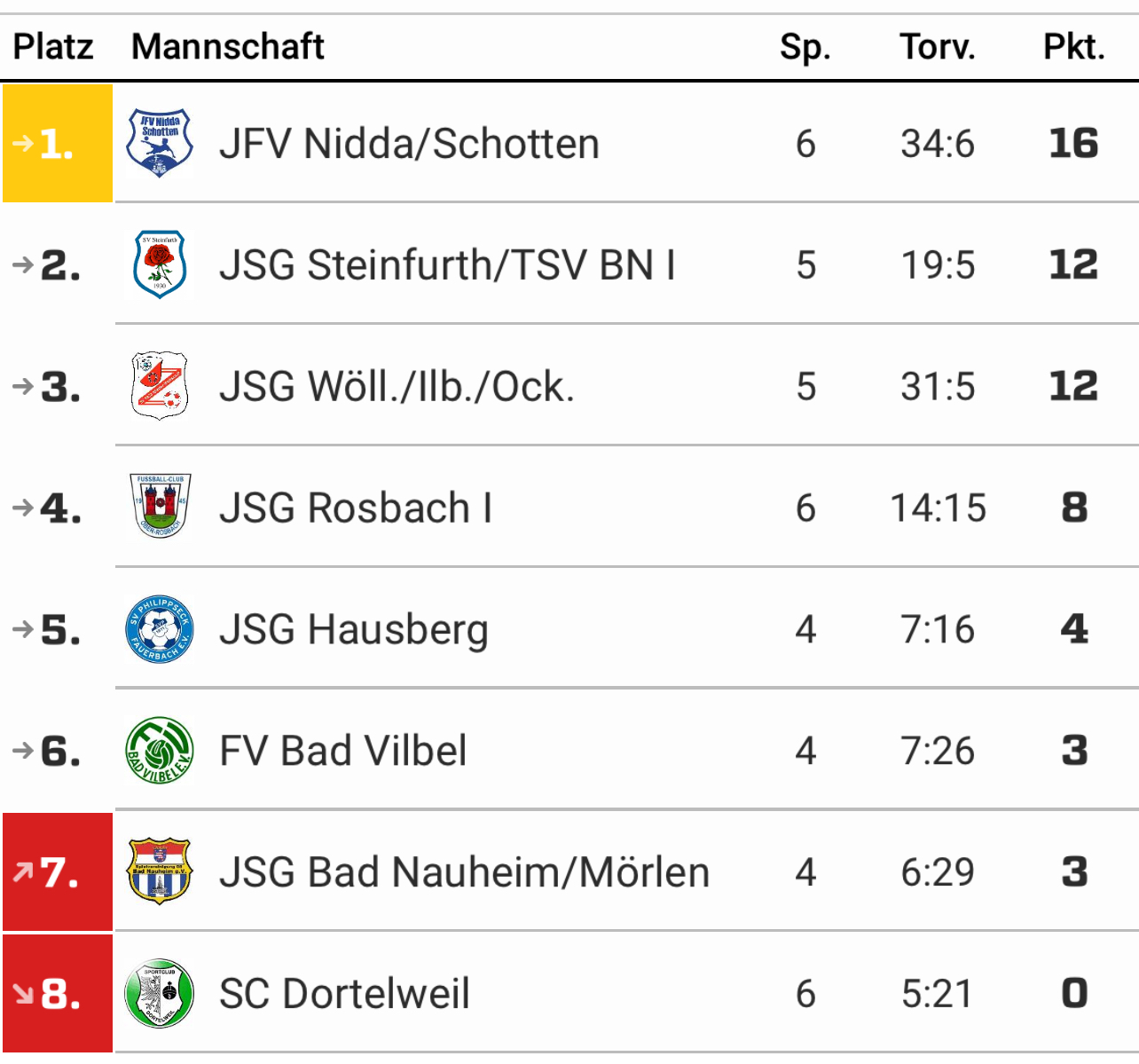Select the JSG Rosbach I club emblem
This screenshot has height=1064, width=1139.
[x=160, y=507]
